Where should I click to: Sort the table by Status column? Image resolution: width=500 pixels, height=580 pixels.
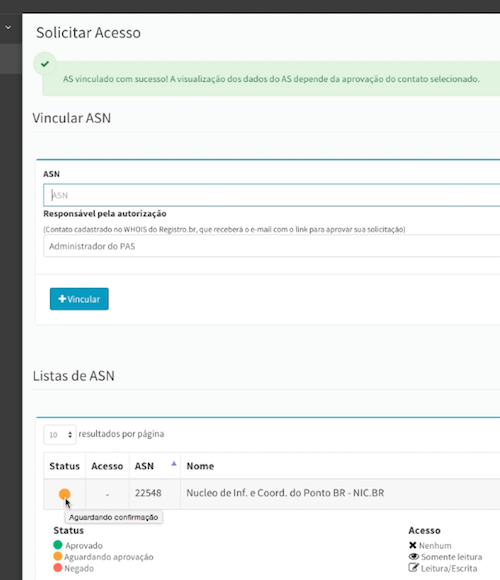point(64,466)
